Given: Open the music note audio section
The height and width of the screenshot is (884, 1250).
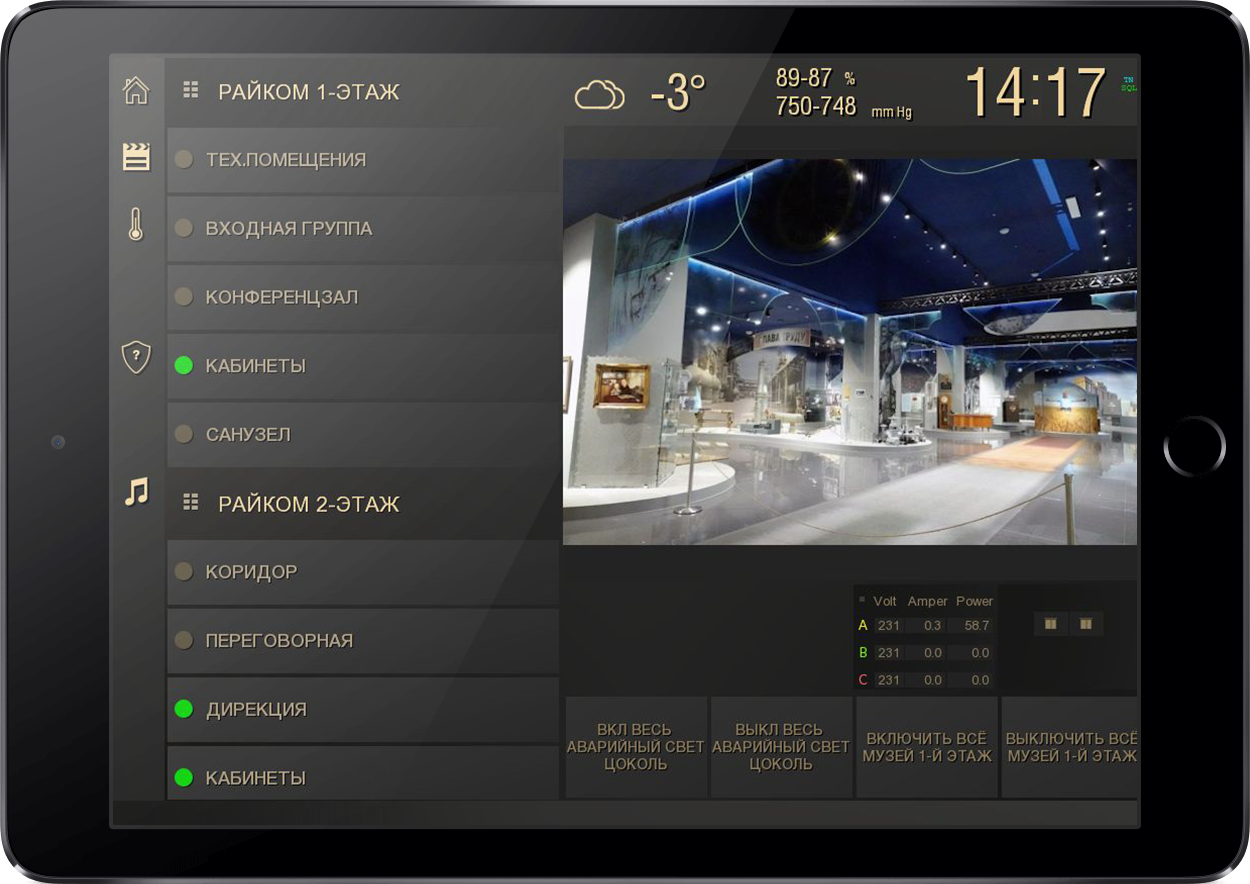Looking at the screenshot, I should [136, 491].
